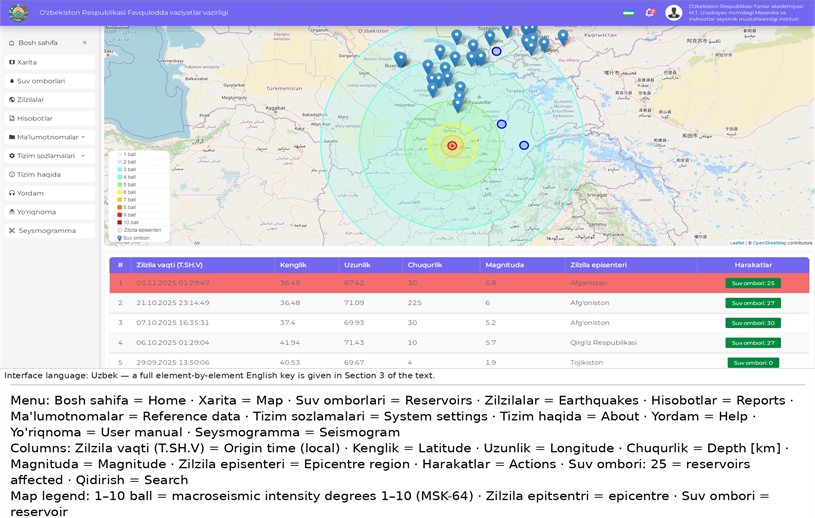
Task: Click the Tojikiston epicentre cell
Action: coord(586,363)
